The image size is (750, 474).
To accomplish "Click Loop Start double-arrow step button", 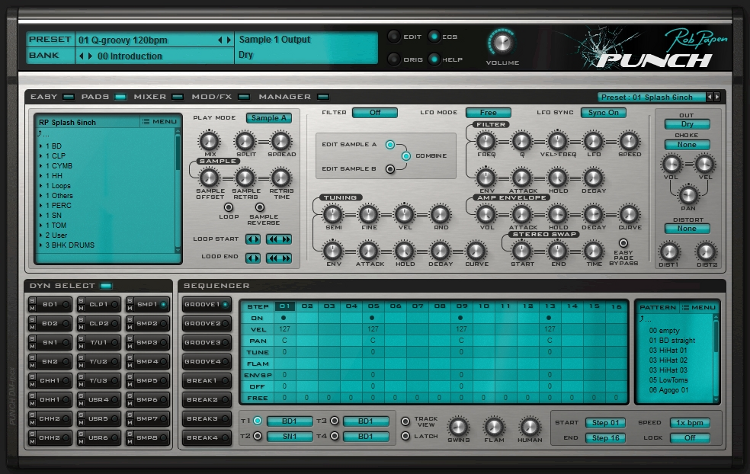I will (x=279, y=239).
